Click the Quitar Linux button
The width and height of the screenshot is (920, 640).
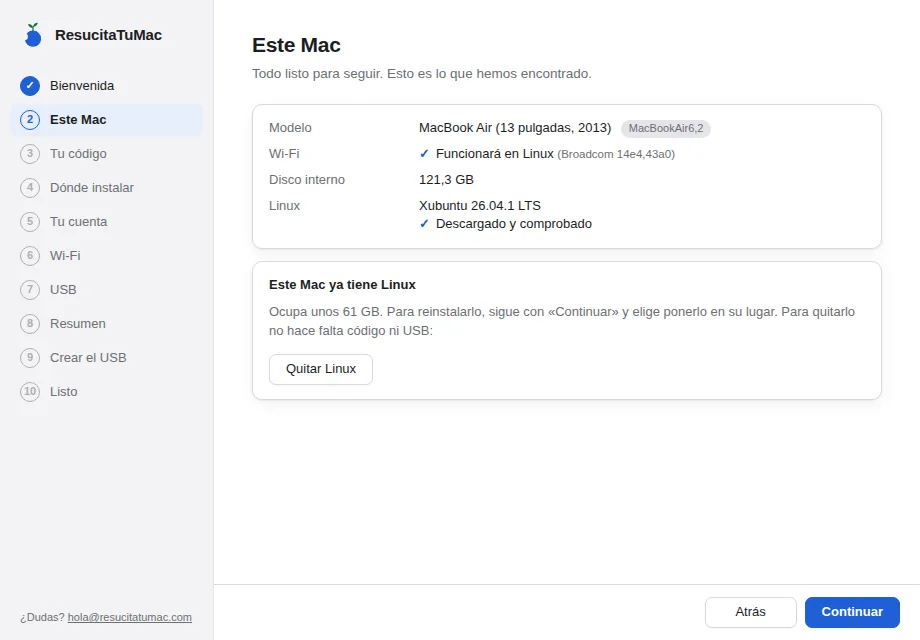(321, 369)
